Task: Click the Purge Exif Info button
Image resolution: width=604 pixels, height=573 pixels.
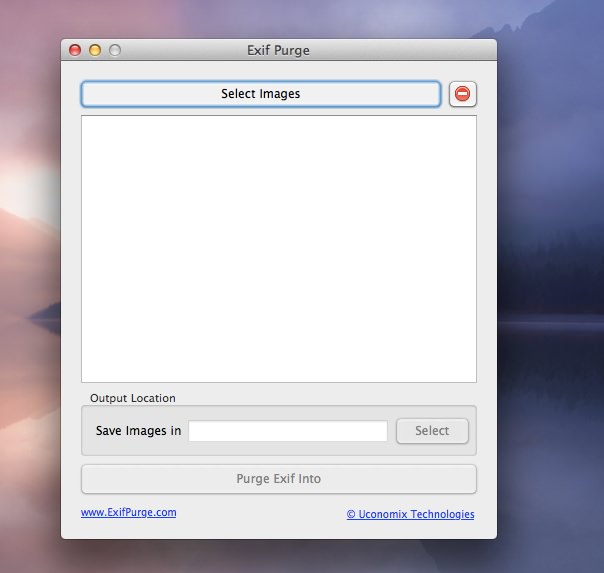Action: coord(279,479)
